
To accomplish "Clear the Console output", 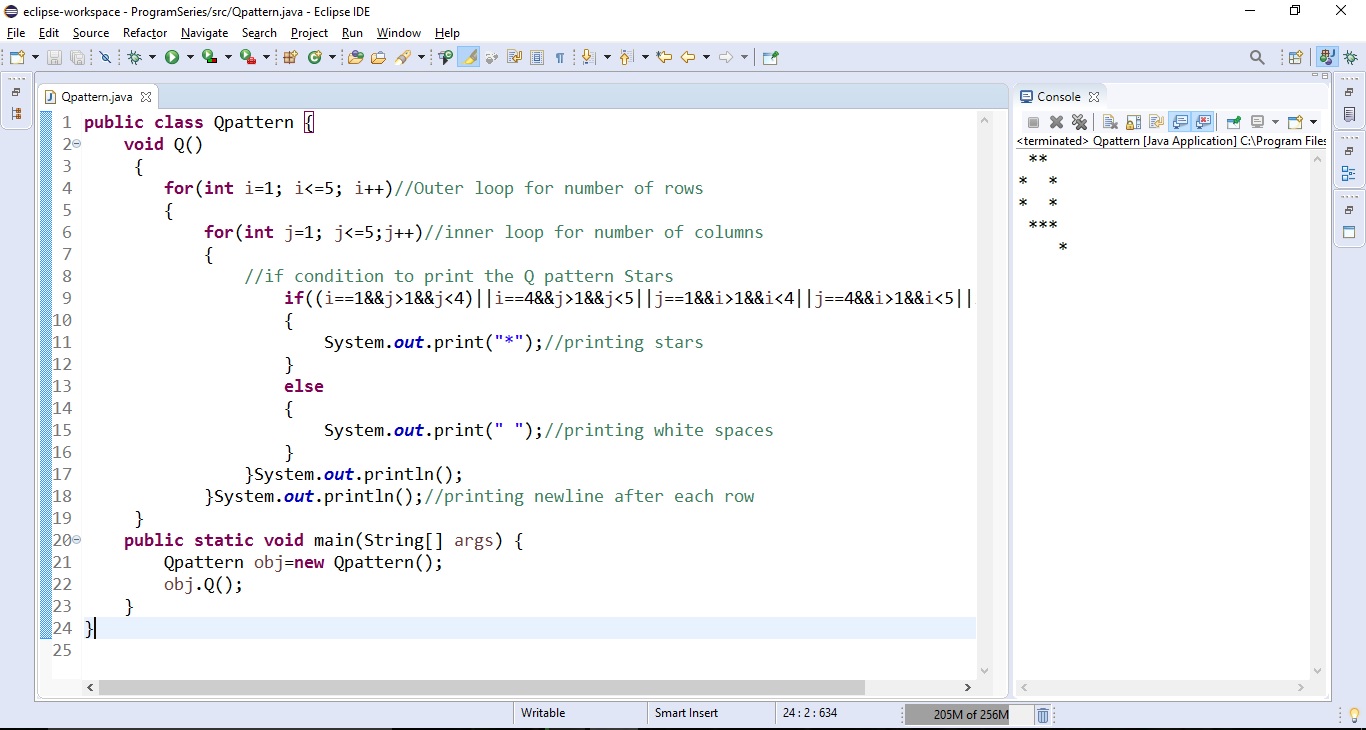I will pos(1110,122).
